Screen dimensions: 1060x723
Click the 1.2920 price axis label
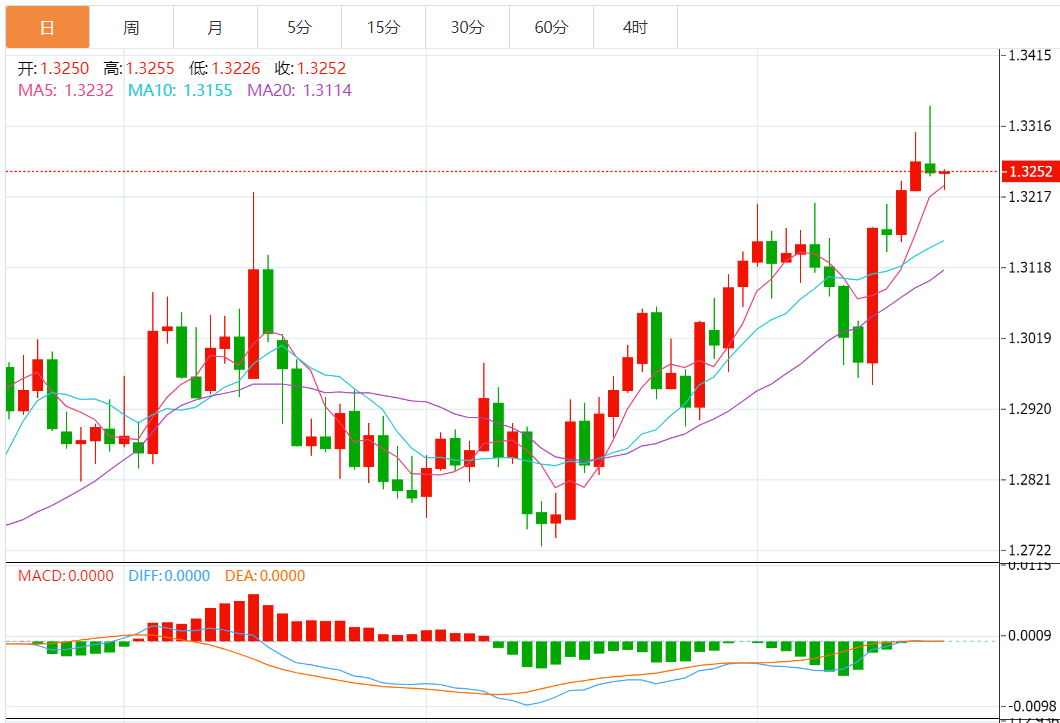click(1030, 409)
